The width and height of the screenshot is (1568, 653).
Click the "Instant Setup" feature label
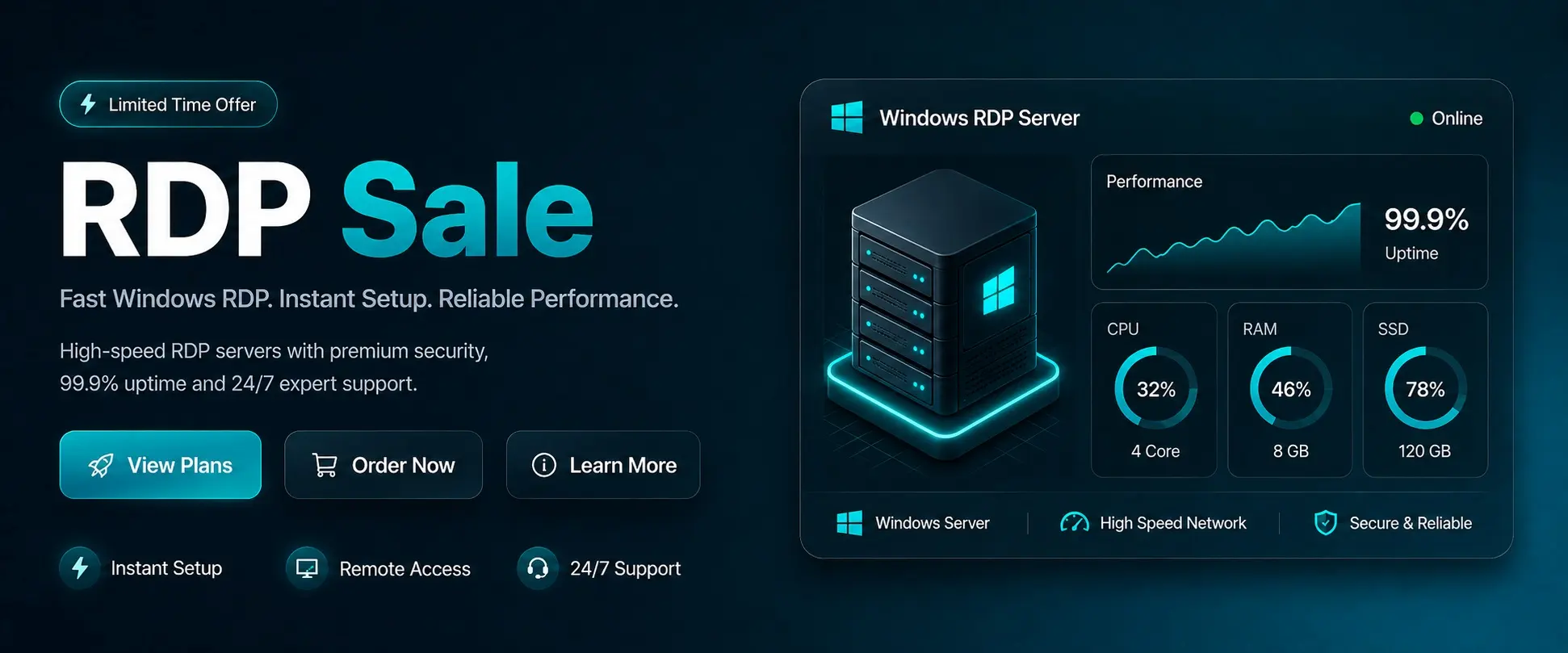166,568
